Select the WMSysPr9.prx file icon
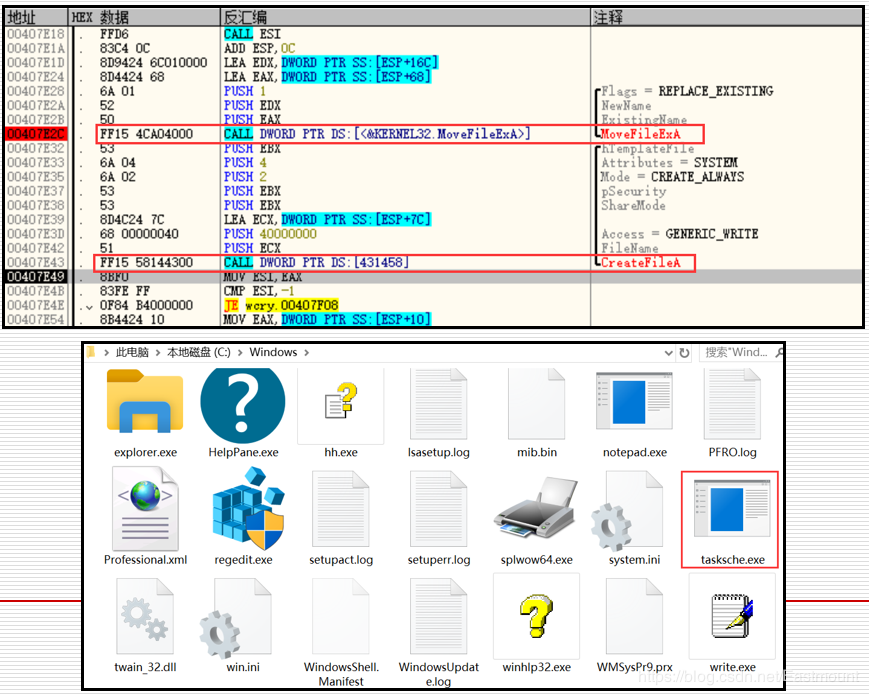This screenshot has width=869, height=695. pyautogui.click(x=634, y=615)
